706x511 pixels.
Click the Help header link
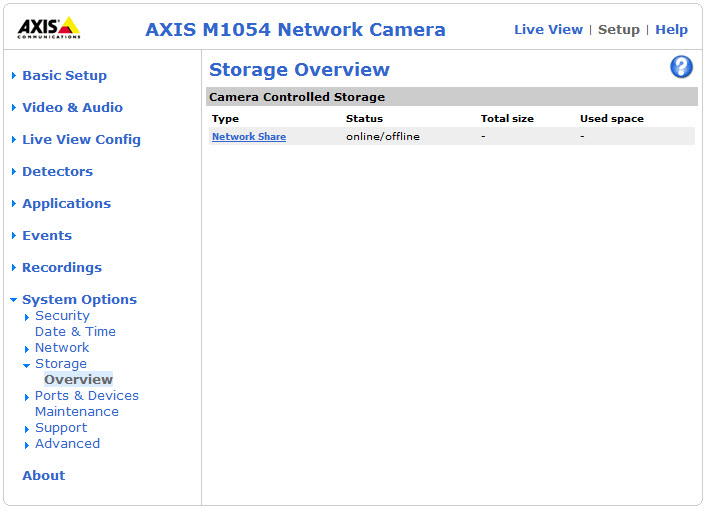(671, 30)
